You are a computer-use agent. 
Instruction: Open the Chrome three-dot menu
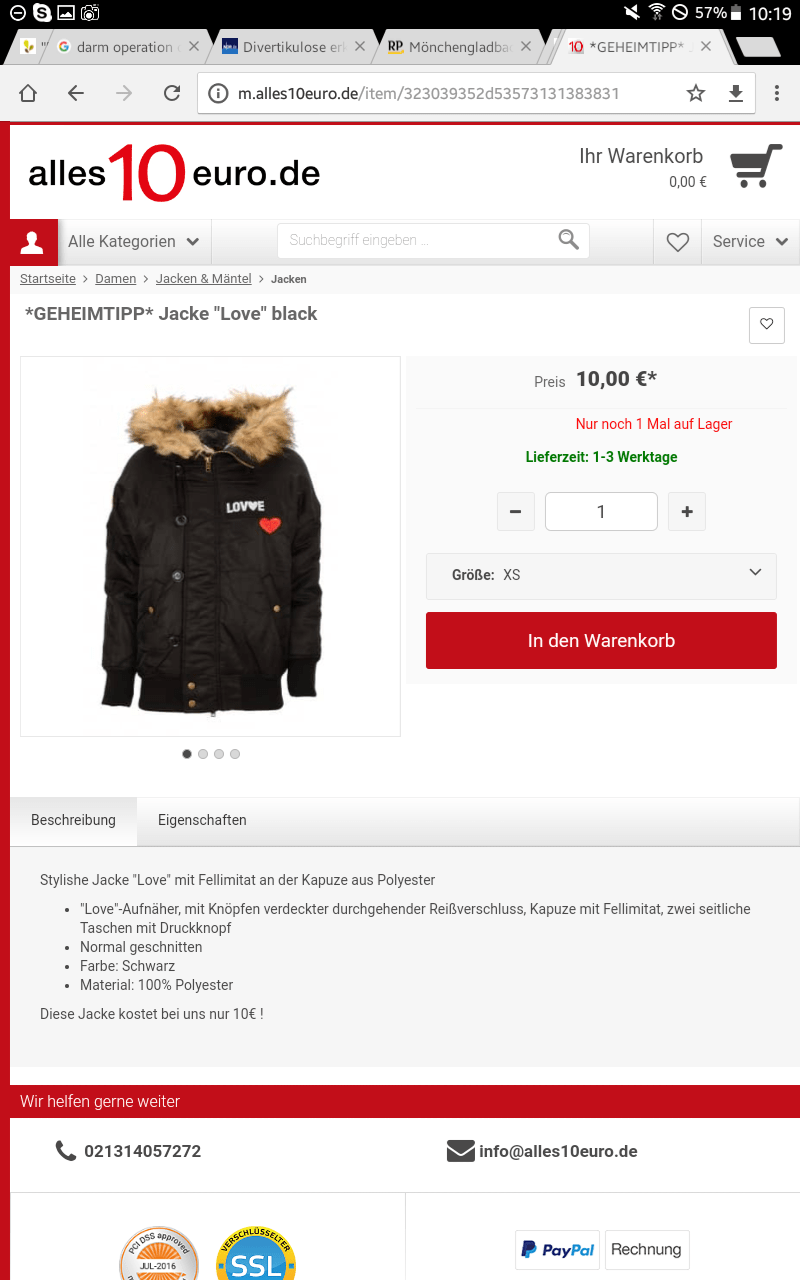tap(777, 93)
